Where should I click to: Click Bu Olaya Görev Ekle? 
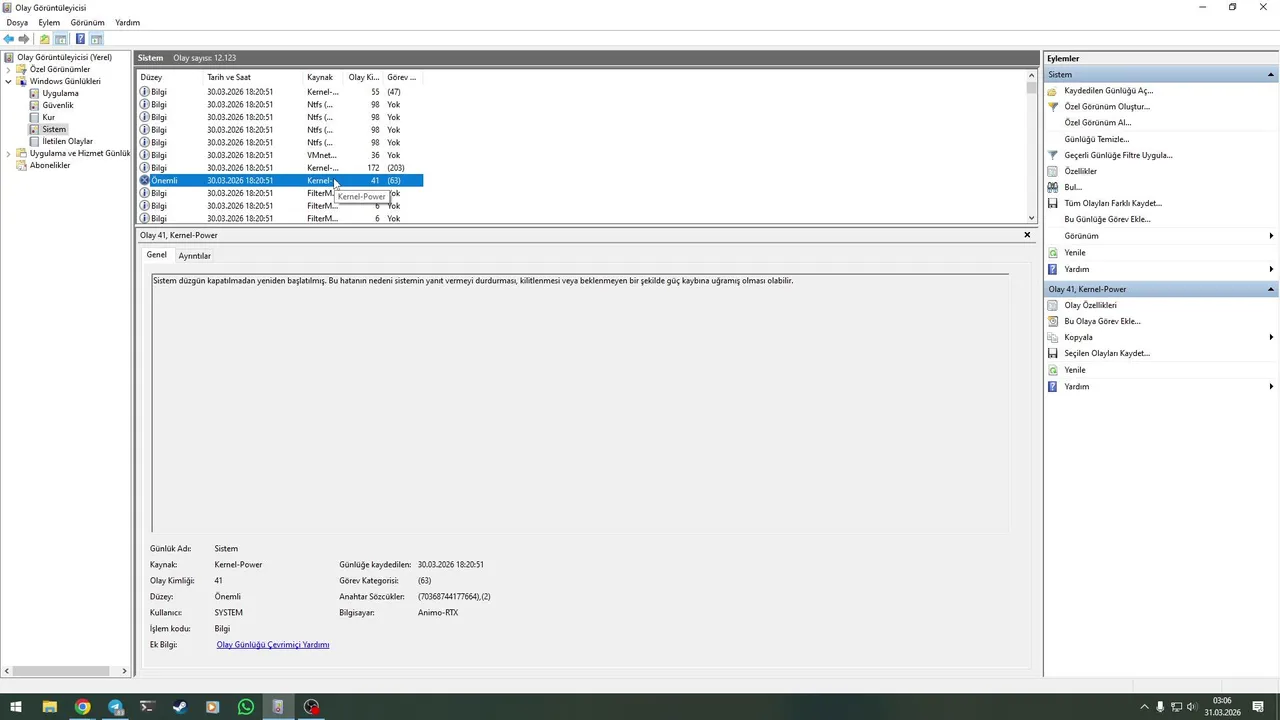[1102, 321]
